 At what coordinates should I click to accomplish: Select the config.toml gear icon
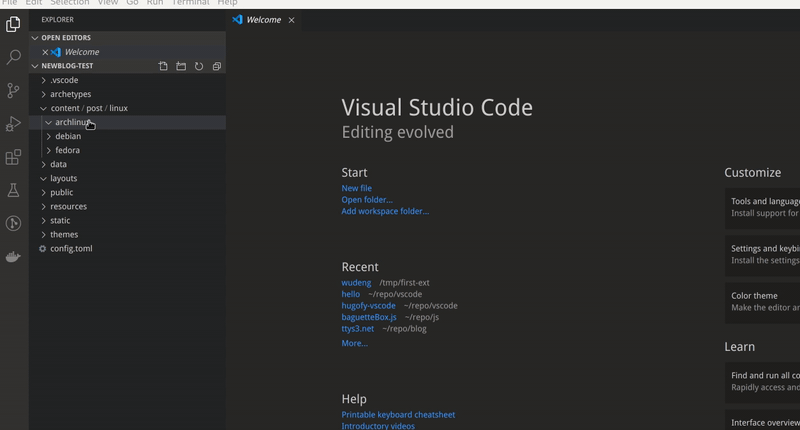click(x=42, y=248)
